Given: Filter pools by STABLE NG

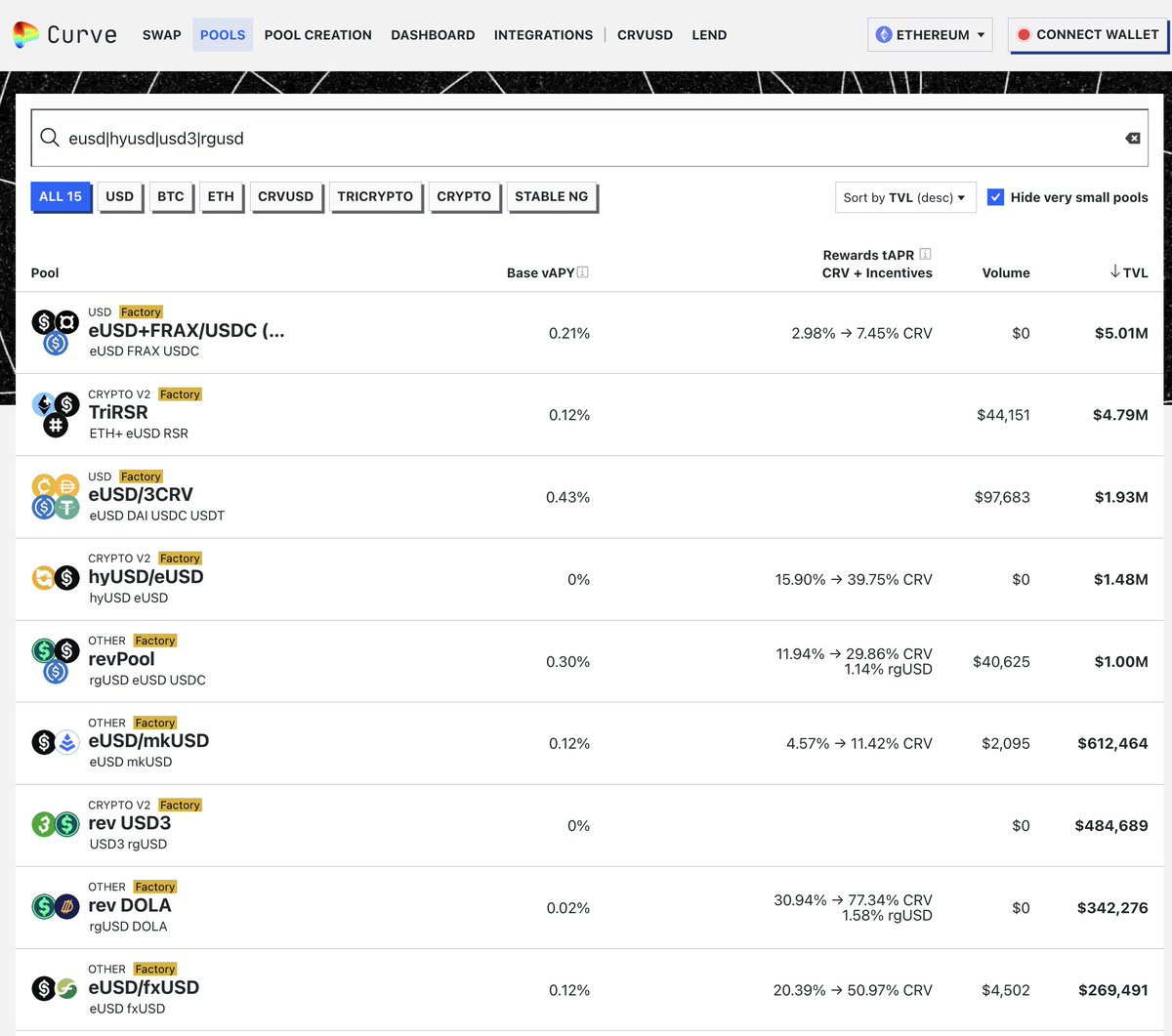Looking at the screenshot, I should (x=552, y=196).
